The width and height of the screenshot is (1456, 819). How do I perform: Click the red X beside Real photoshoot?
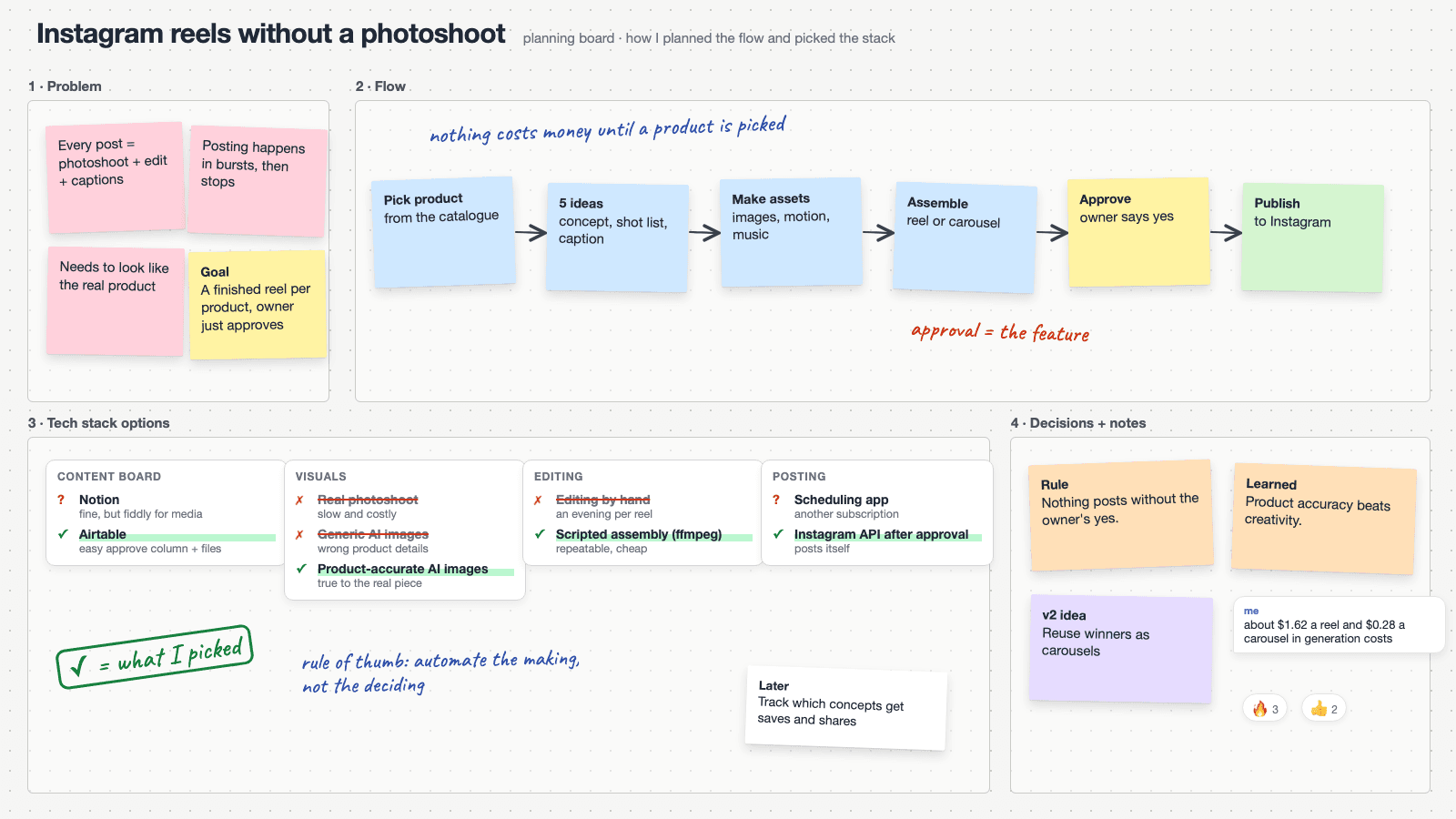[299, 500]
